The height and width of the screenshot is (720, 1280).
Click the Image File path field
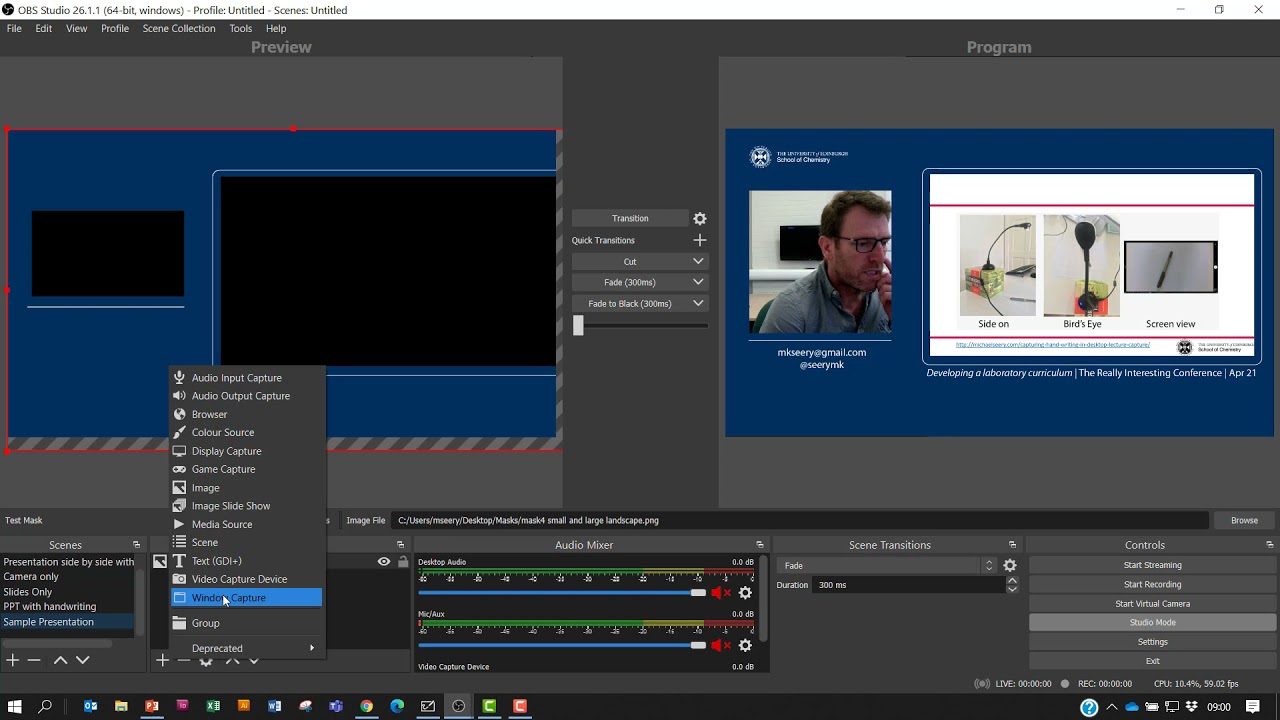pos(800,520)
